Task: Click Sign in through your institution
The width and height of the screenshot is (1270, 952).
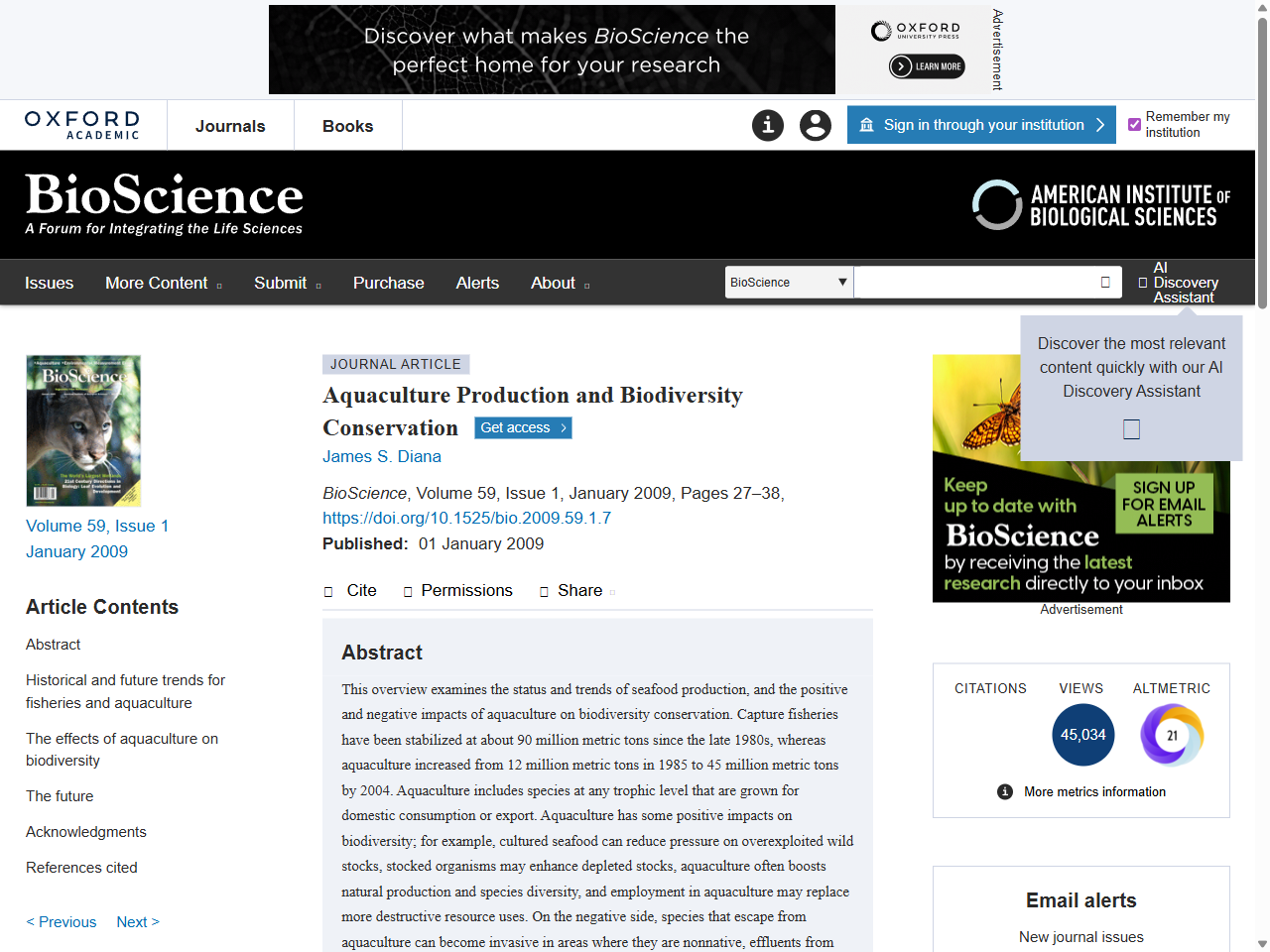Action: (x=981, y=125)
